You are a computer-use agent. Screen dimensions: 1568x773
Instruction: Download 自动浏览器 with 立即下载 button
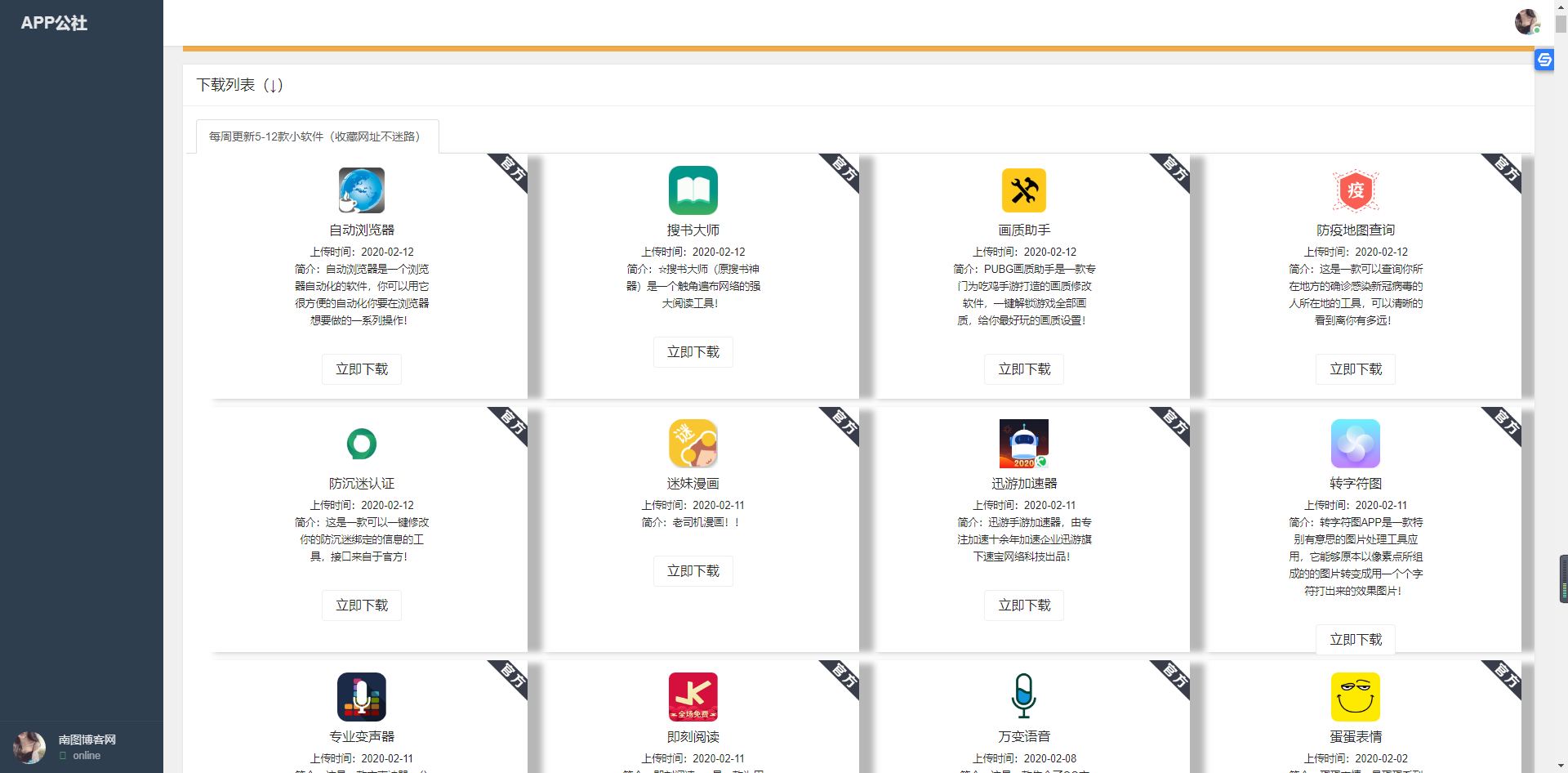(x=361, y=369)
